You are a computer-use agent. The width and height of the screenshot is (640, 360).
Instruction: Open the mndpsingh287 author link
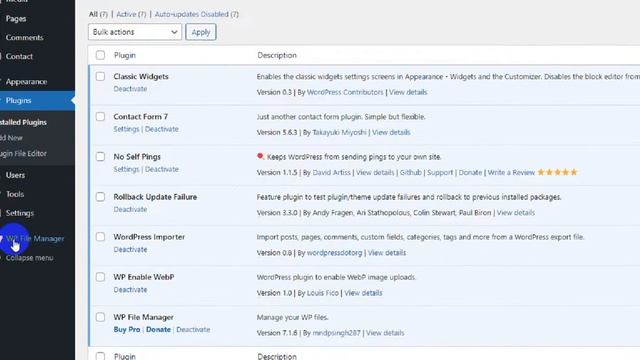tap(336, 333)
